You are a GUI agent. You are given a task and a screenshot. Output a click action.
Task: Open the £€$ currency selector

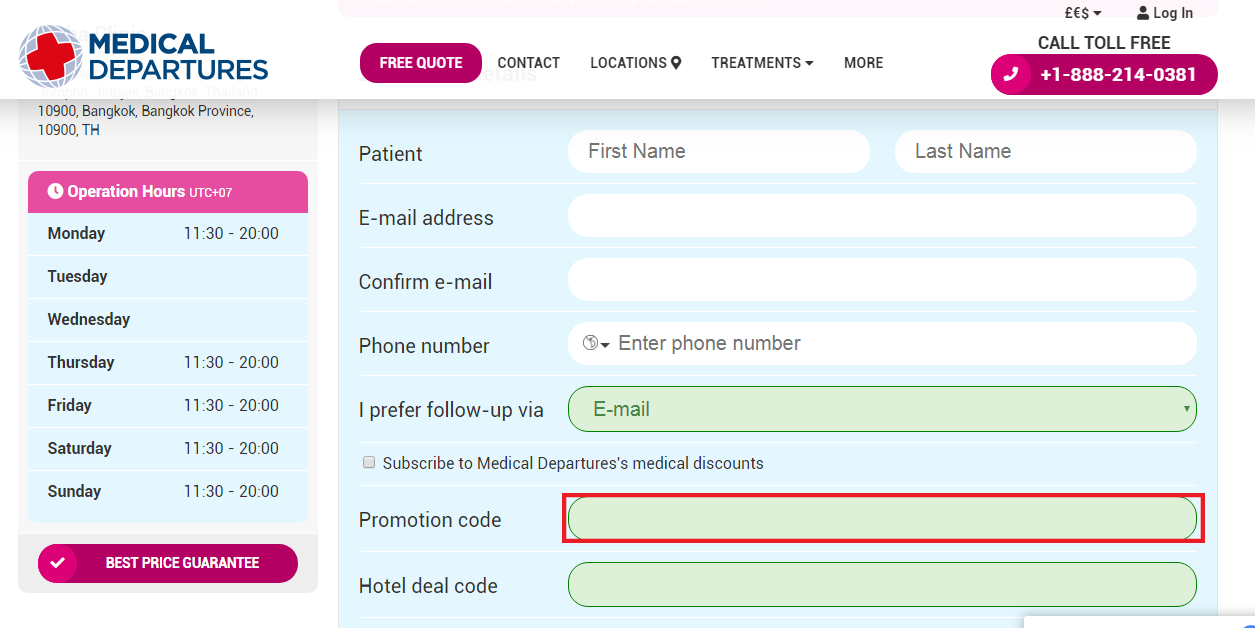(1082, 13)
